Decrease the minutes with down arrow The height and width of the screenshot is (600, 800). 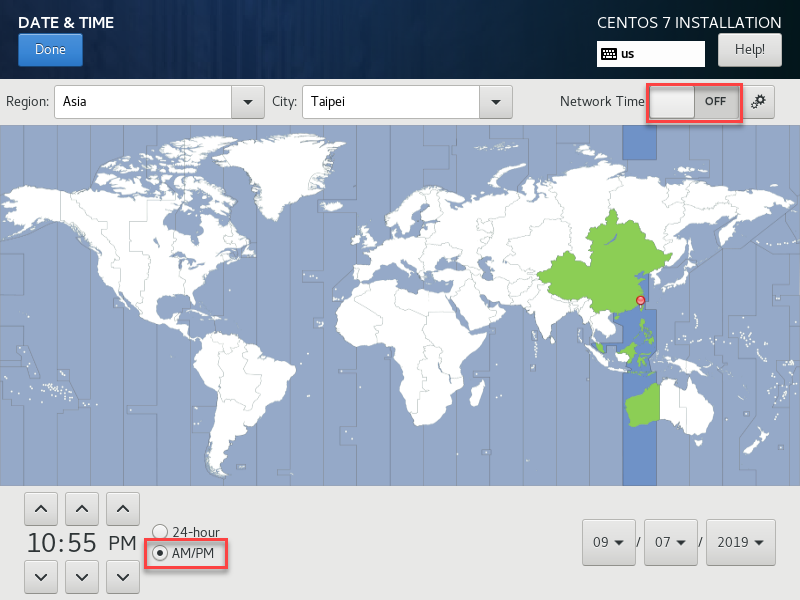82,577
